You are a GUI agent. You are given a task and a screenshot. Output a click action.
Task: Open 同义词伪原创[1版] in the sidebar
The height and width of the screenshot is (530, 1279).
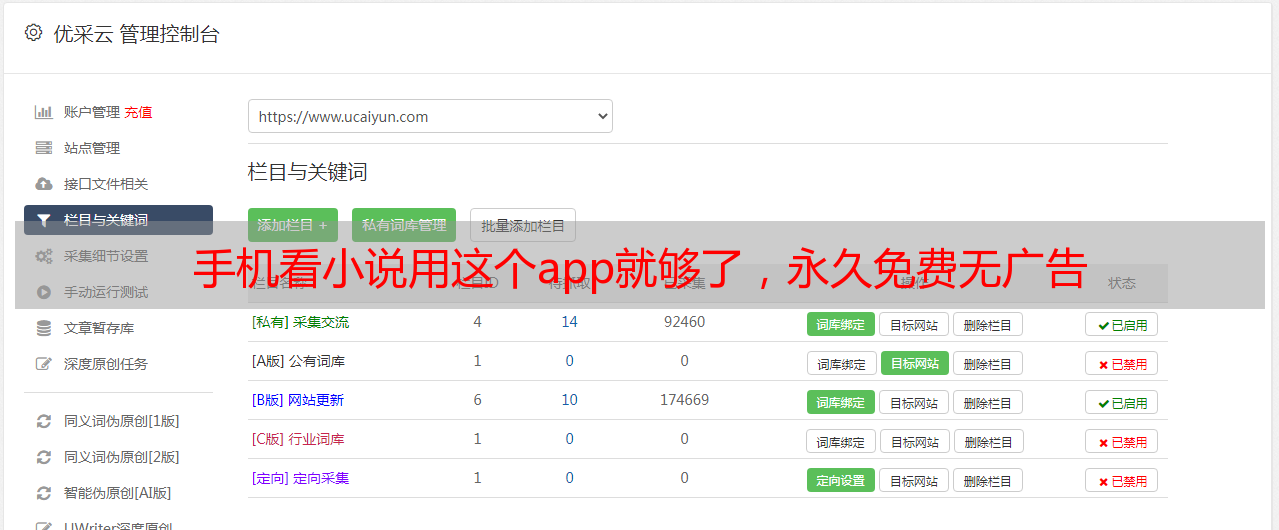pyautogui.click(x=121, y=421)
